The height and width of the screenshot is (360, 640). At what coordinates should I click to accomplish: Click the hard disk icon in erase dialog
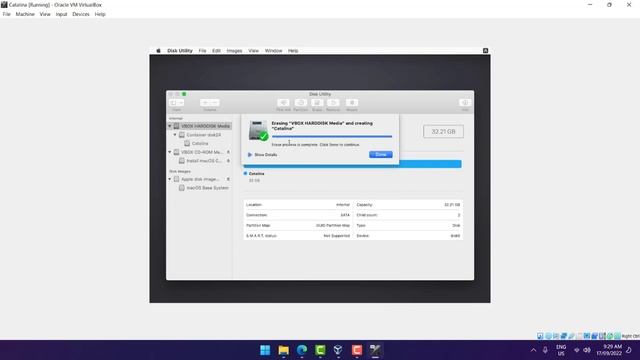(x=258, y=131)
